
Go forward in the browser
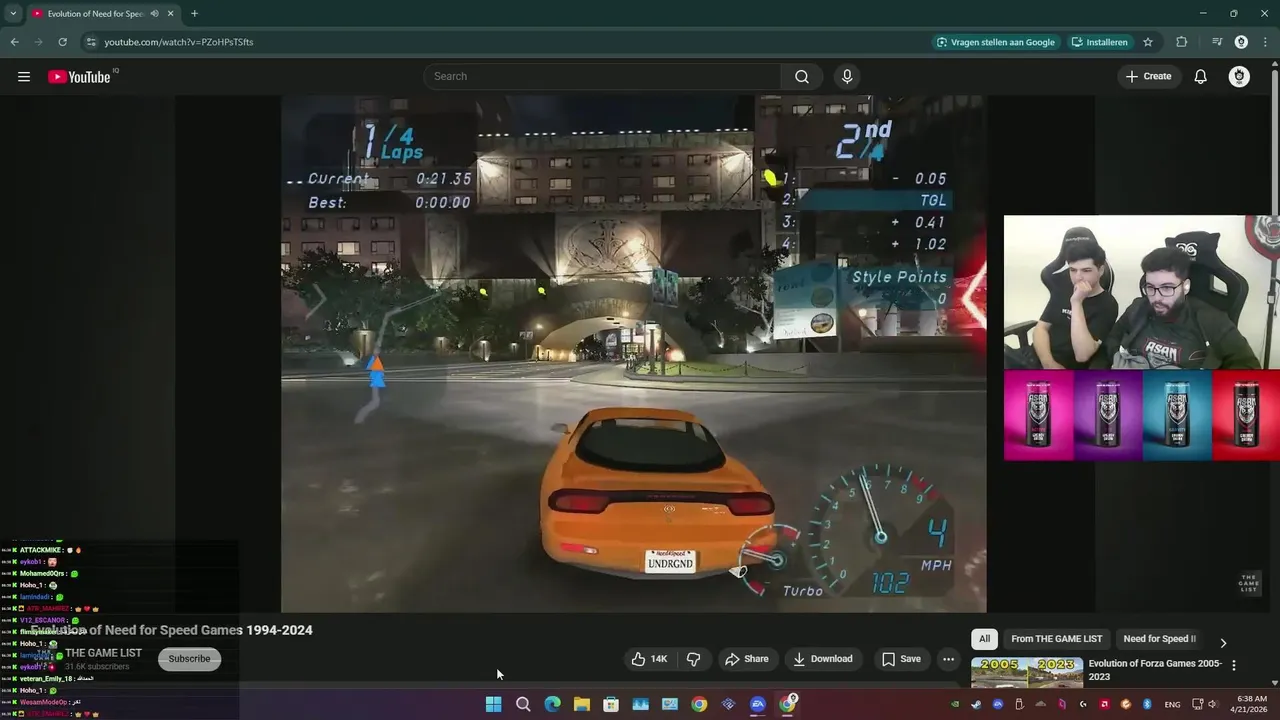coord(38,42)
